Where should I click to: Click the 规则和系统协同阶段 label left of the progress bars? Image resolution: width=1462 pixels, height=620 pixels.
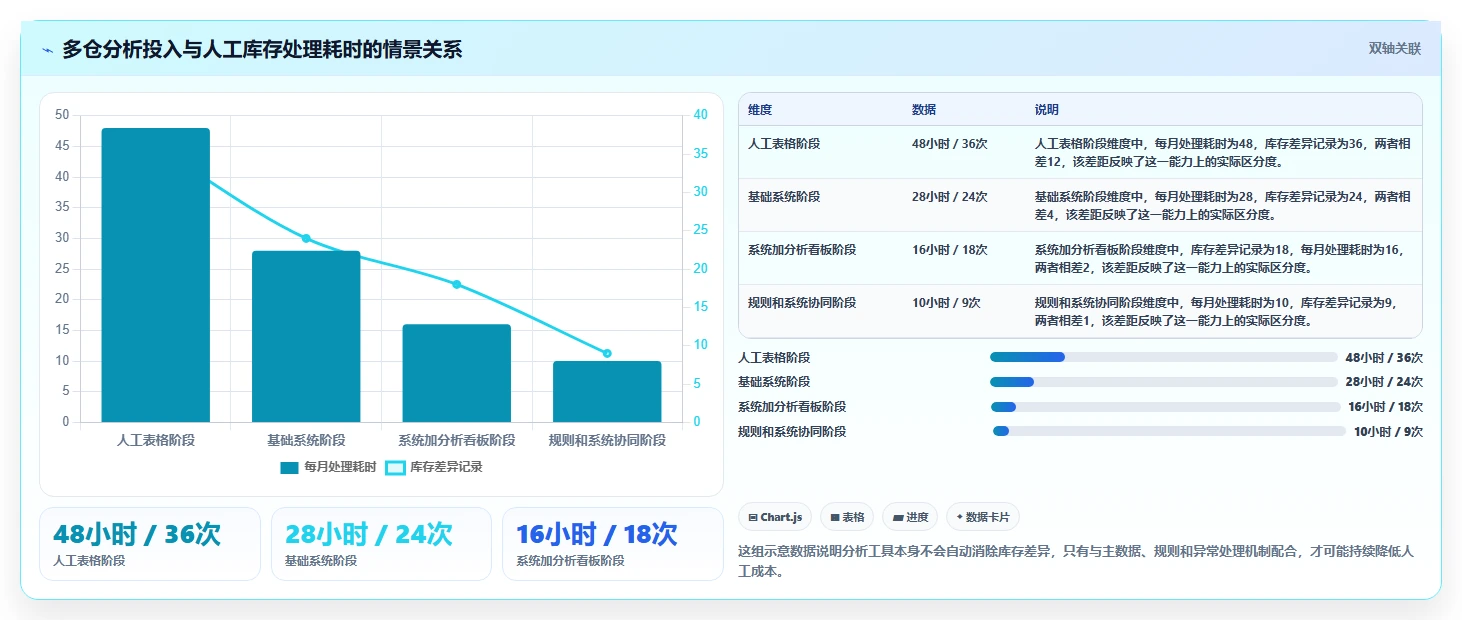(x=792, y=431)
